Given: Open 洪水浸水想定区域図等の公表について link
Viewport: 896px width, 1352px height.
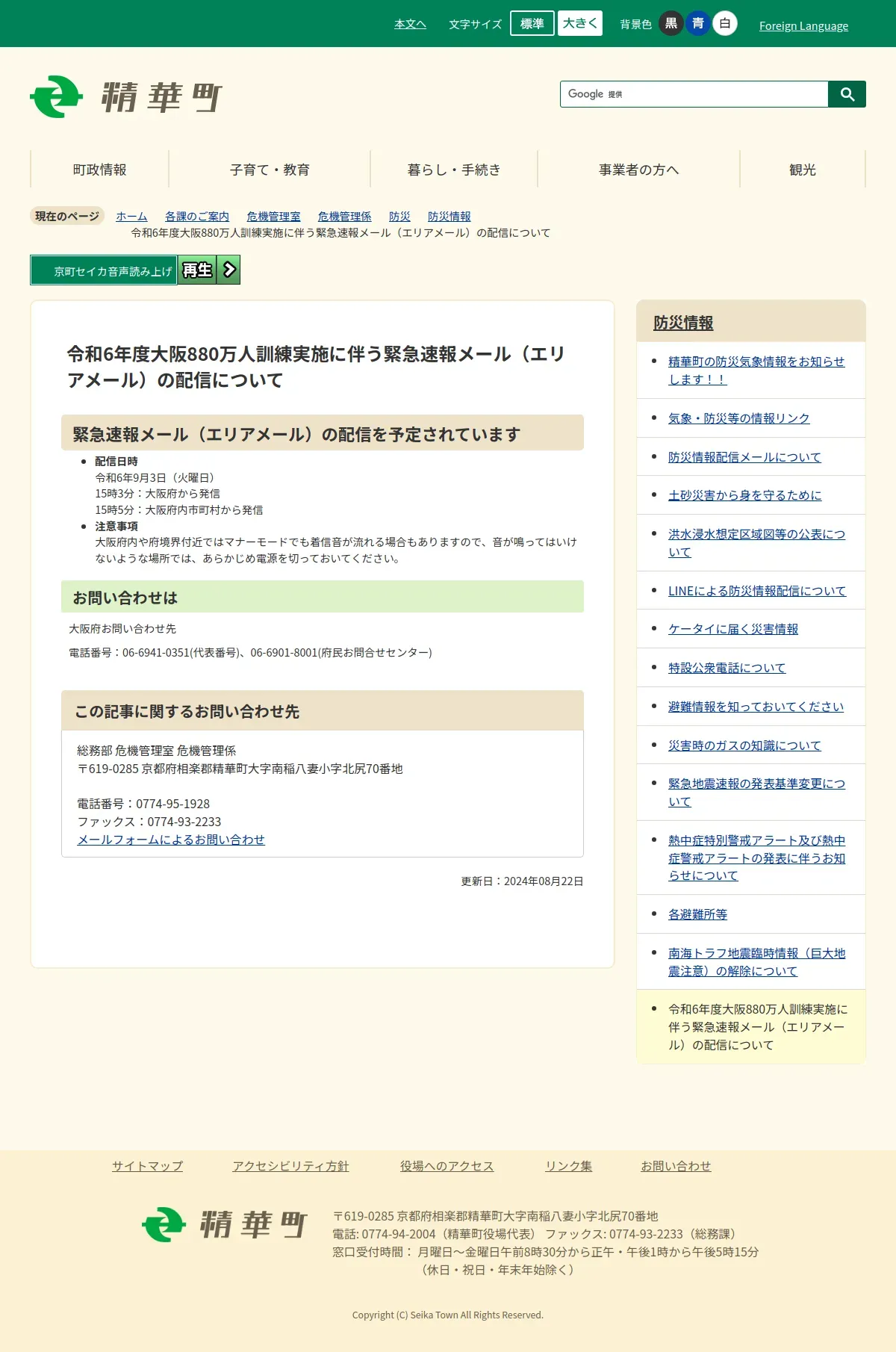Looking at the screenshot, I should [x=756, y=543].
